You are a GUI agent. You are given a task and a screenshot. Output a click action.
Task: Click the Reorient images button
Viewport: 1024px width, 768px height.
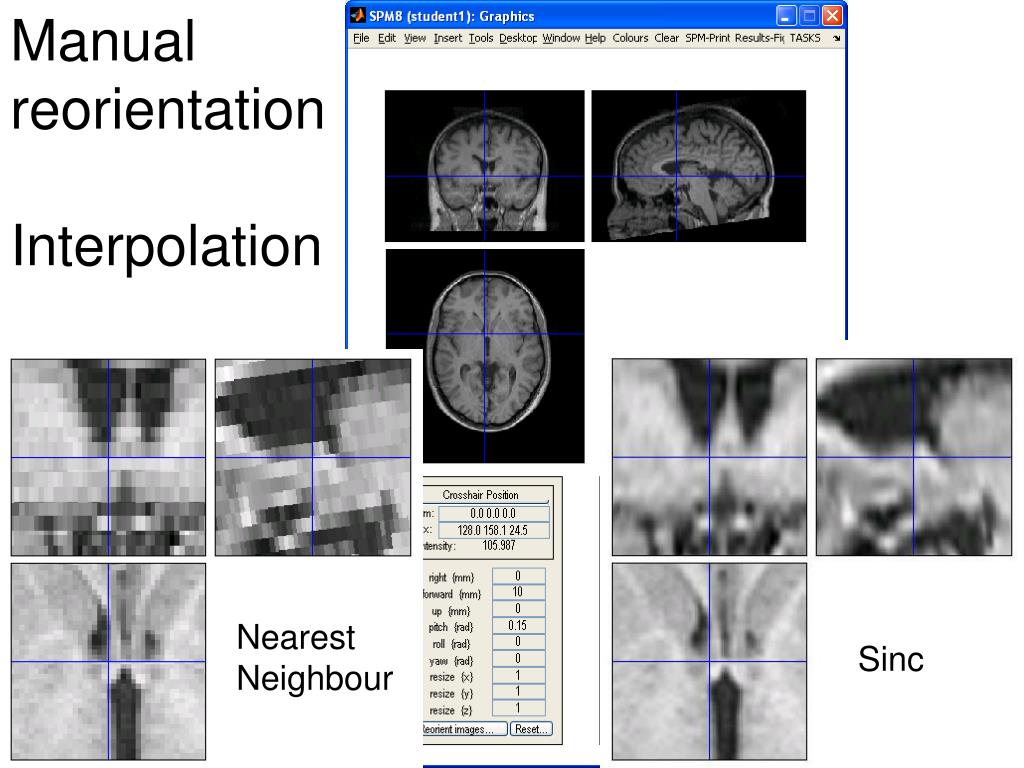[x=465, y=729]
